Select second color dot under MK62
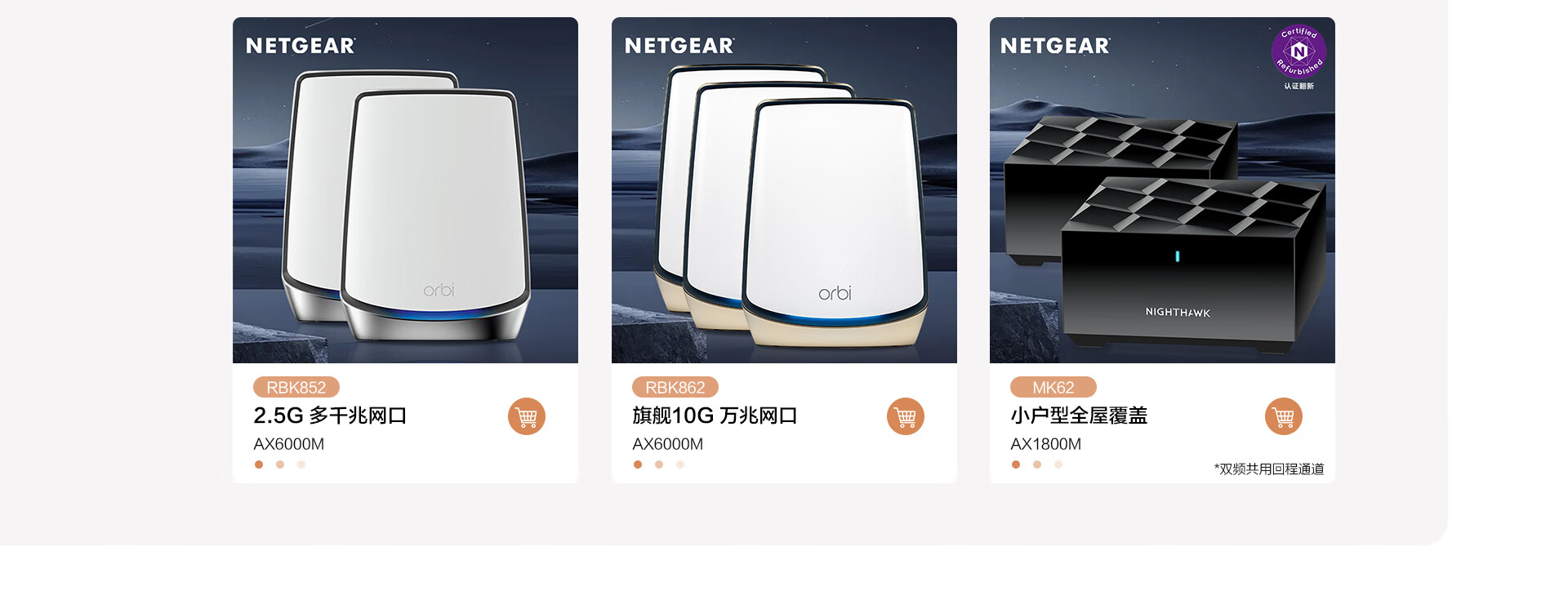Screen dimensions: 1568x609 [x=1037, y=465]
